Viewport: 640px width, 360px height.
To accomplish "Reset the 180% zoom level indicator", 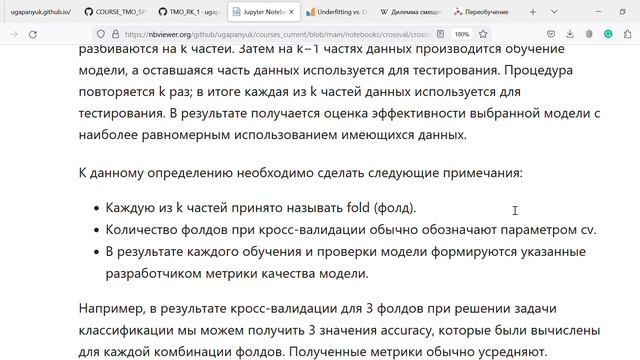I will pyautogui.click(x=462, y=34).
